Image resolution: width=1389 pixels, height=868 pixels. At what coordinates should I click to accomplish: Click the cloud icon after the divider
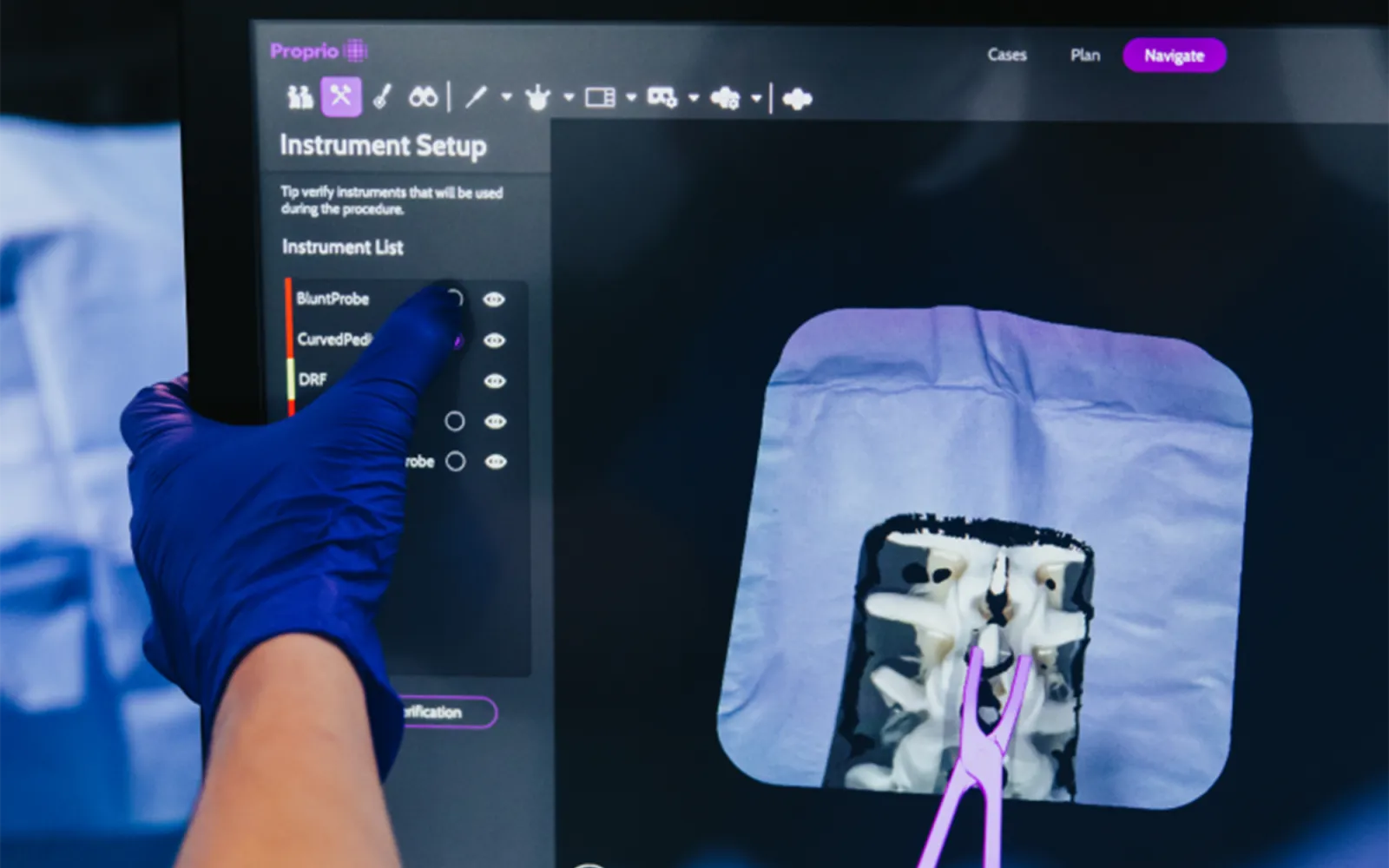pos(797,99)
